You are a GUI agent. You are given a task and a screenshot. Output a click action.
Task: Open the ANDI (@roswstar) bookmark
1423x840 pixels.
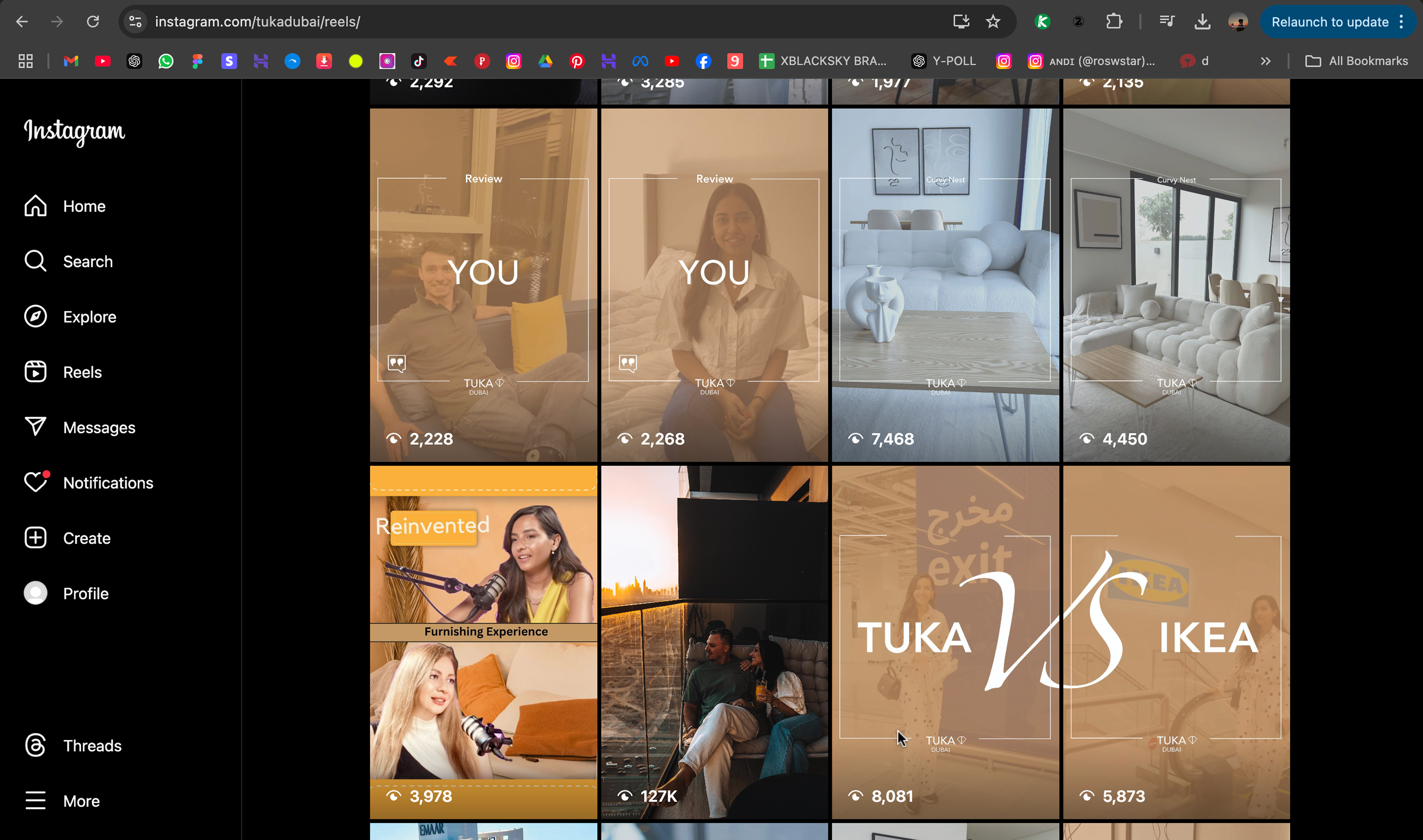tap(1092, 61)
